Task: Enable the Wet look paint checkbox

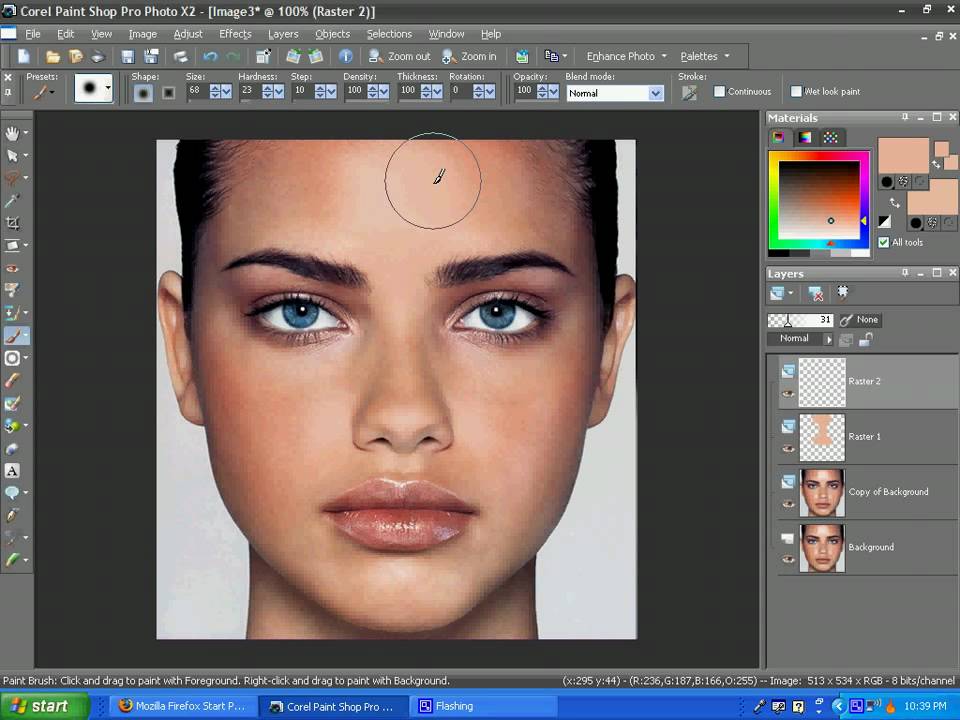Action: tap(796, 91)
